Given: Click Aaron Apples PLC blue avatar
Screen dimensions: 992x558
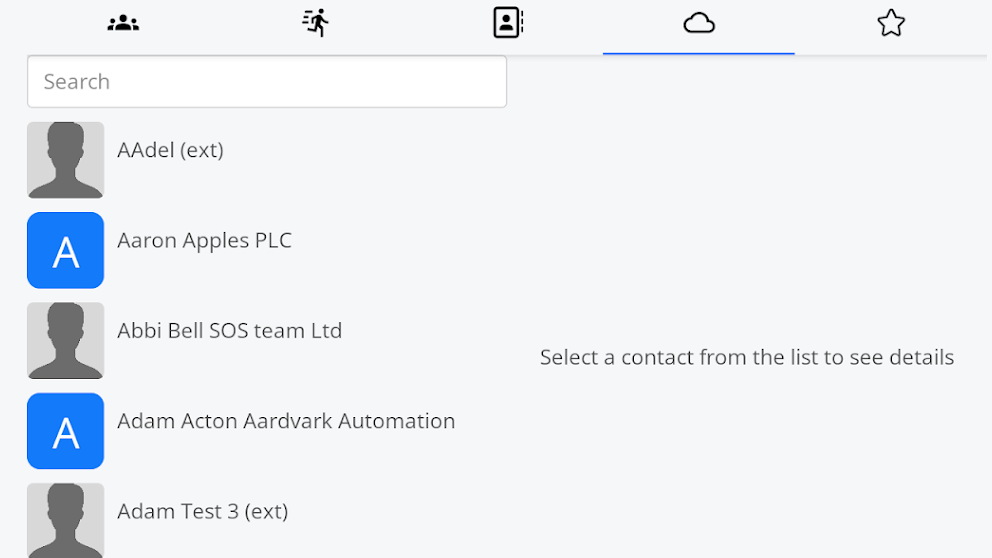Looking at the screenshot, I should pos(65,250).
